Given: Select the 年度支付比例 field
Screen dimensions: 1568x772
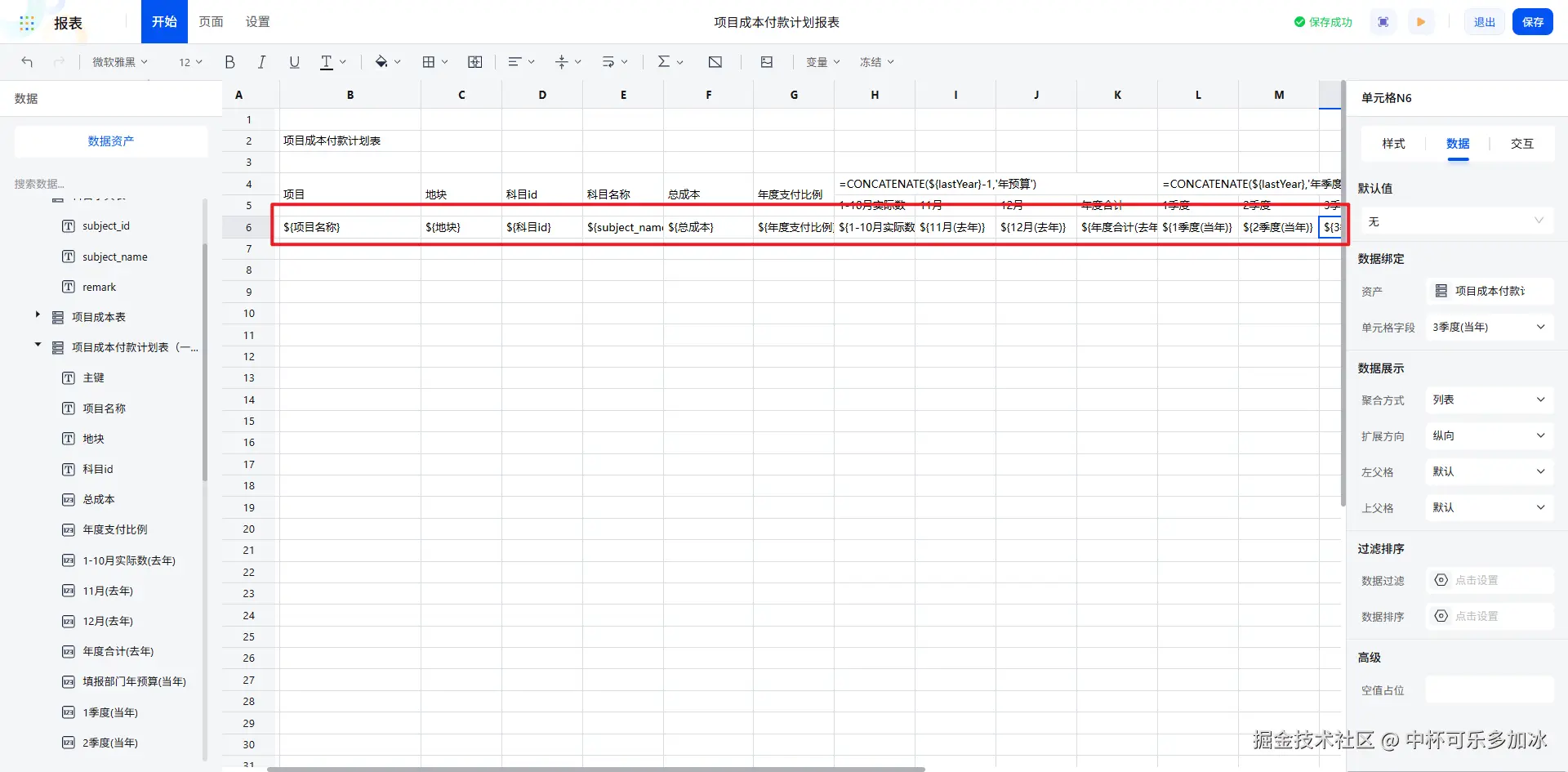Looking at the screenshot, I should pyautogui.click(x=115, y=529).
